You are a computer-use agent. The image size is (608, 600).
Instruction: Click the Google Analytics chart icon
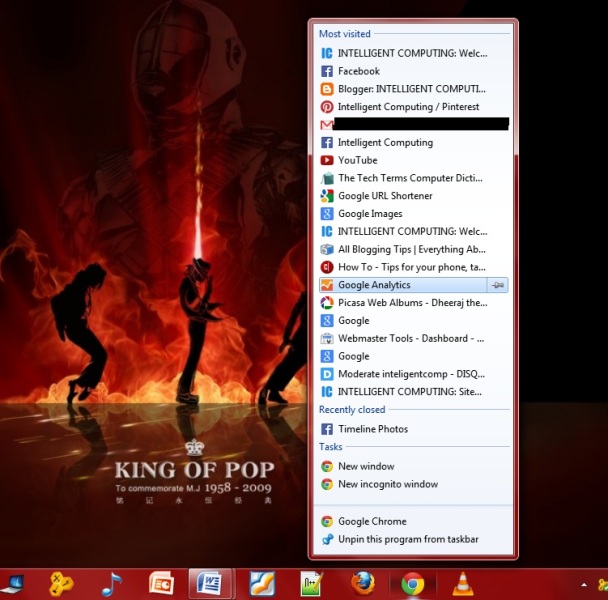click(327, 285)
